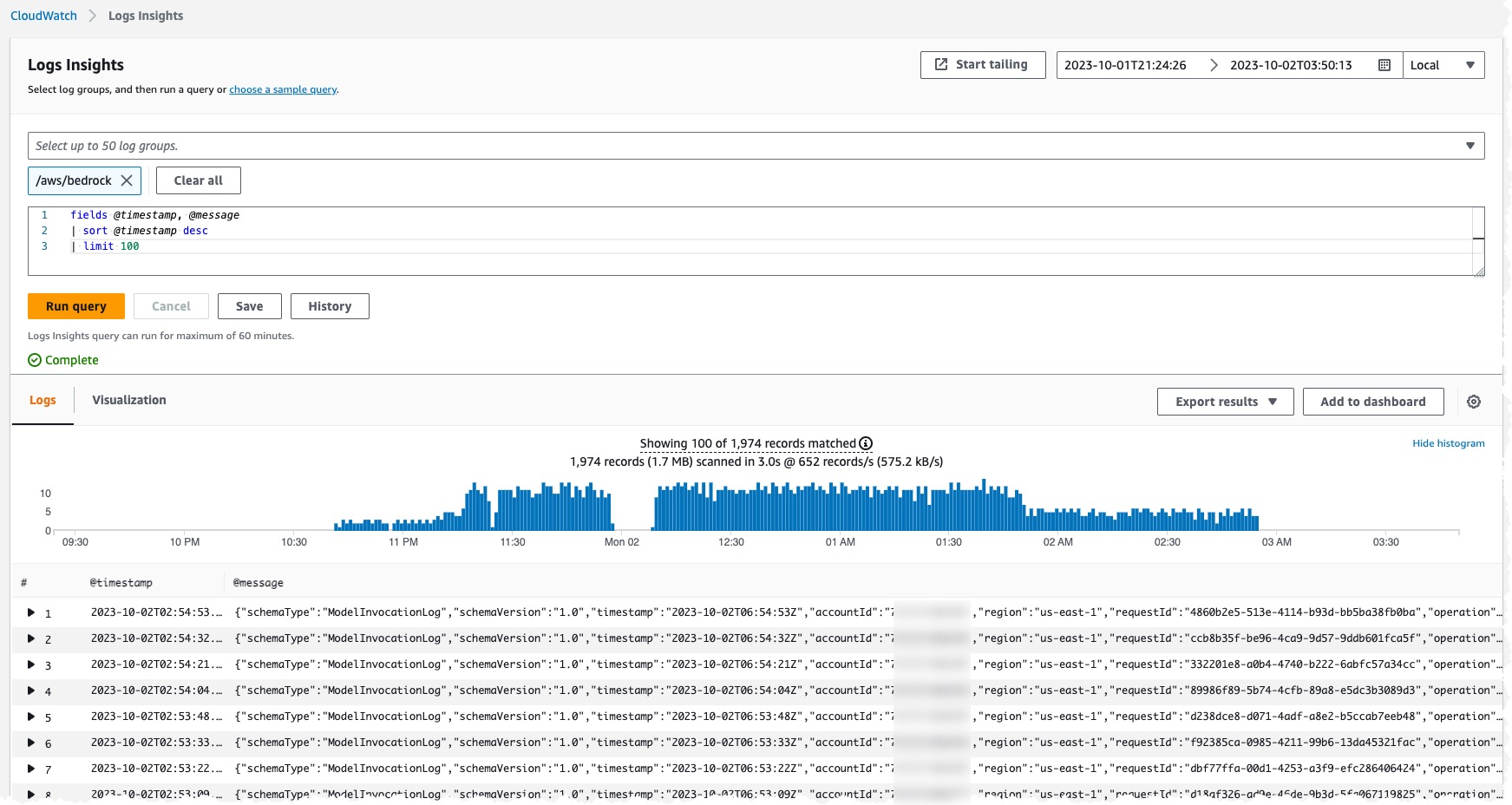Expand log row 6
1512x805 pixels.
pyautogui.click(x=31, y=743)
